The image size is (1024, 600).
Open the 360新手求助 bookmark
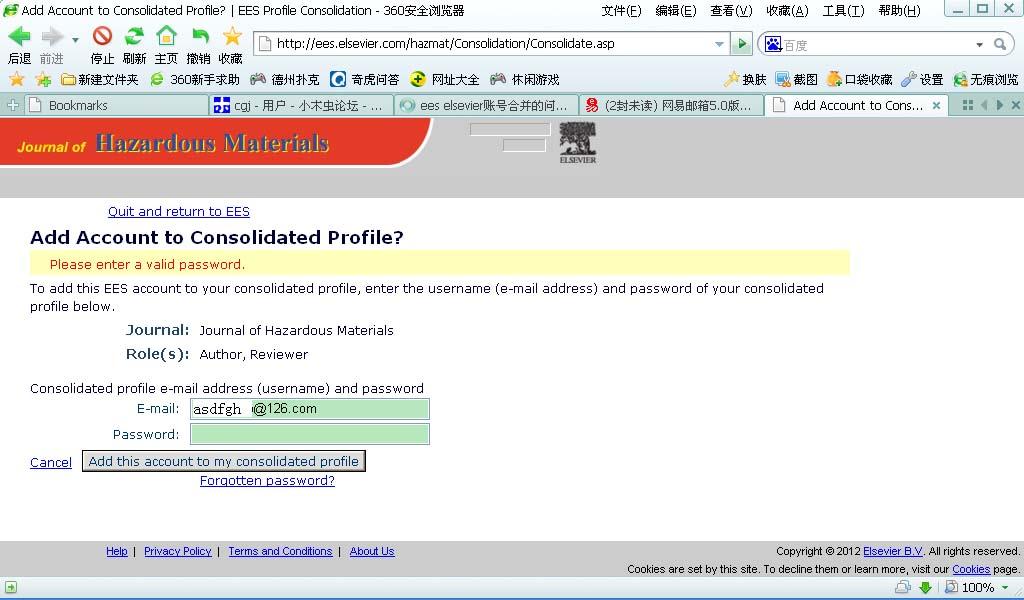[195, 80]
